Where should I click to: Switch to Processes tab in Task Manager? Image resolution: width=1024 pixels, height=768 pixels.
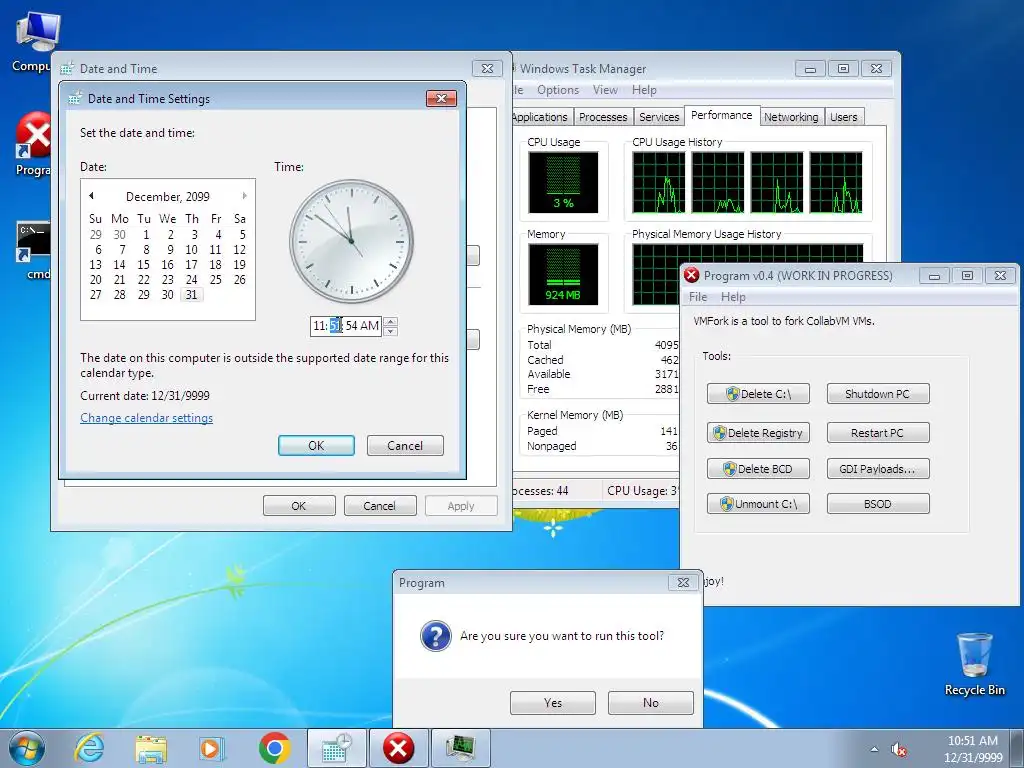603,117
